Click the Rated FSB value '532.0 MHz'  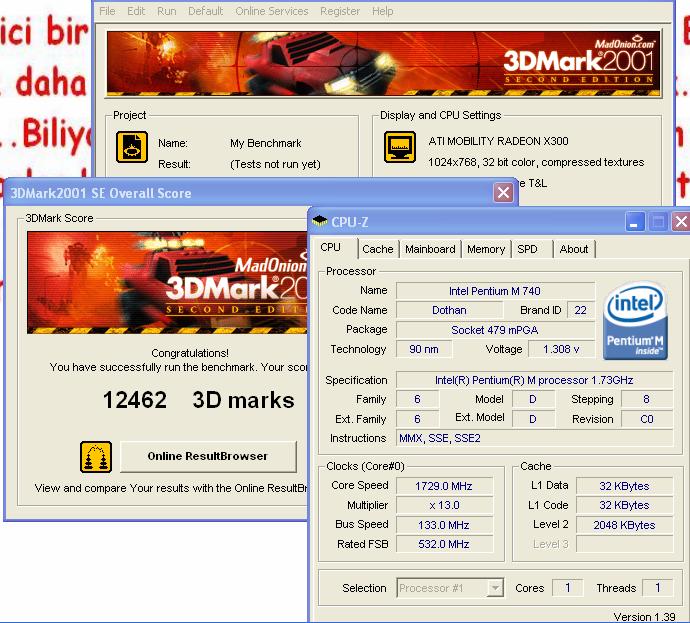pos(444,544)
